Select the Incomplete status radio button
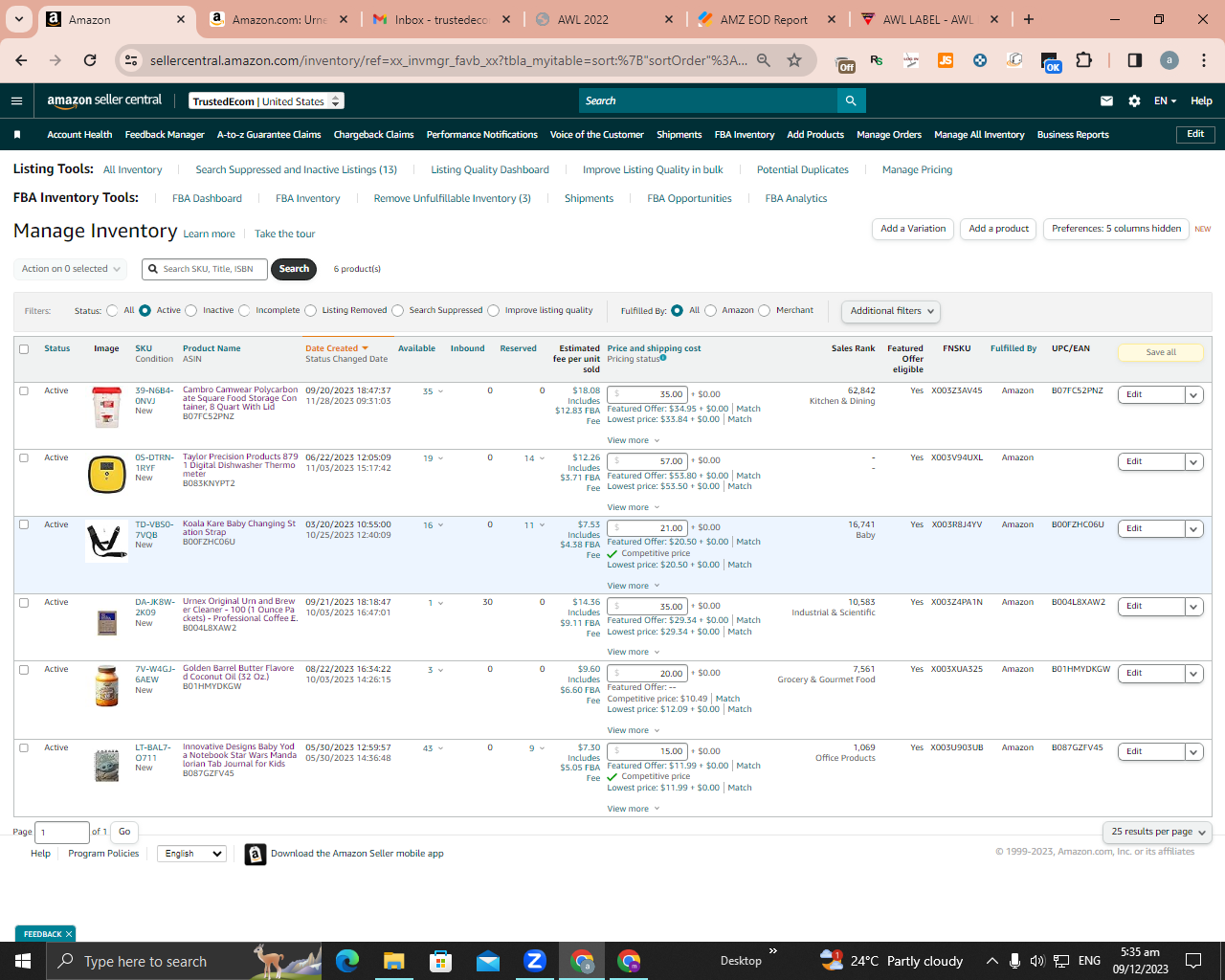Screen dimensions: 1225x980 244,310
